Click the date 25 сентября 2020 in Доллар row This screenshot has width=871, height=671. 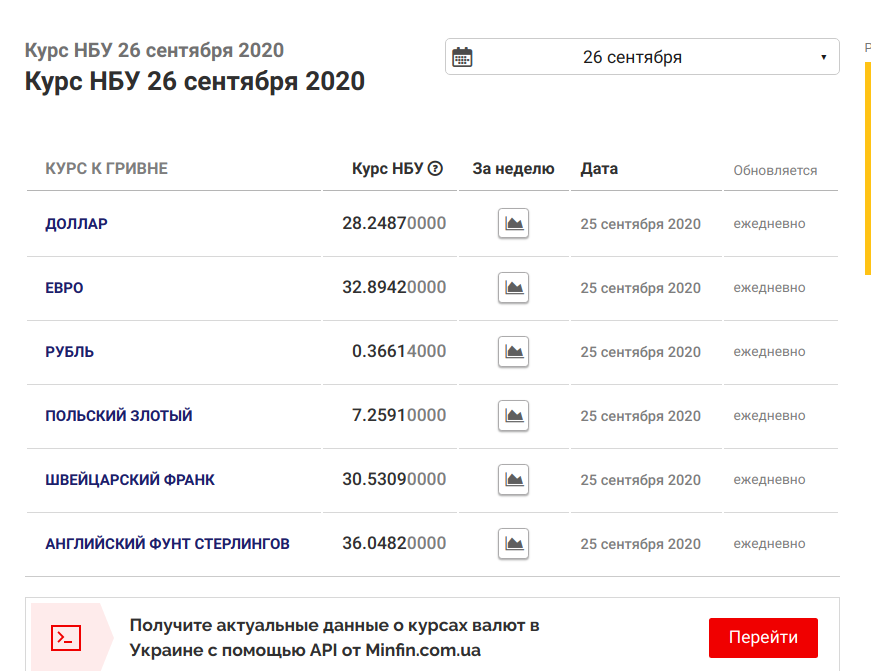tap(640, 224)
